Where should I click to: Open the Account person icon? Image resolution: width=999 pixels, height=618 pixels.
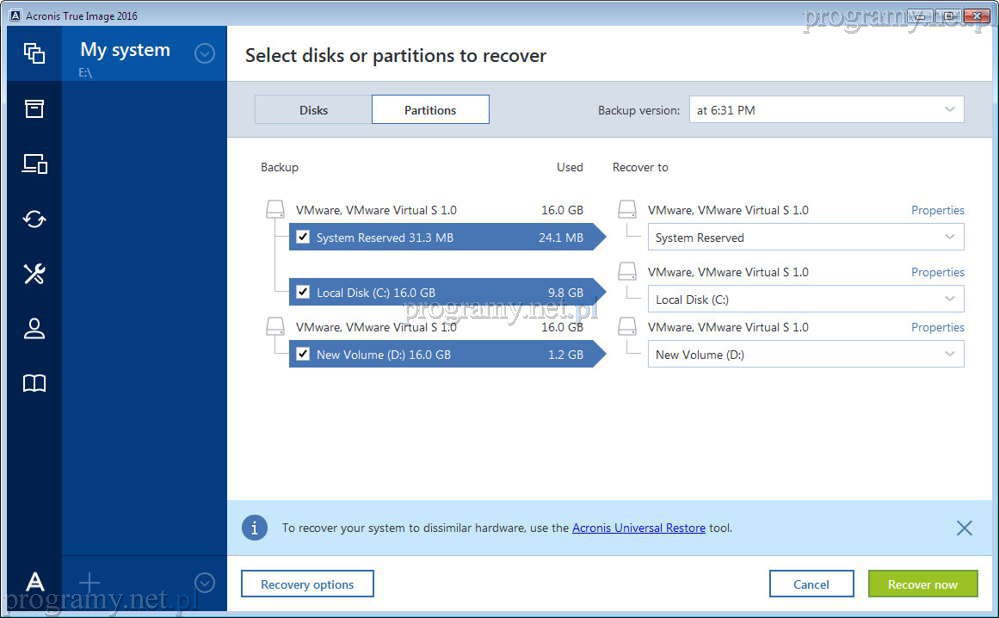[x=34, y=328]
